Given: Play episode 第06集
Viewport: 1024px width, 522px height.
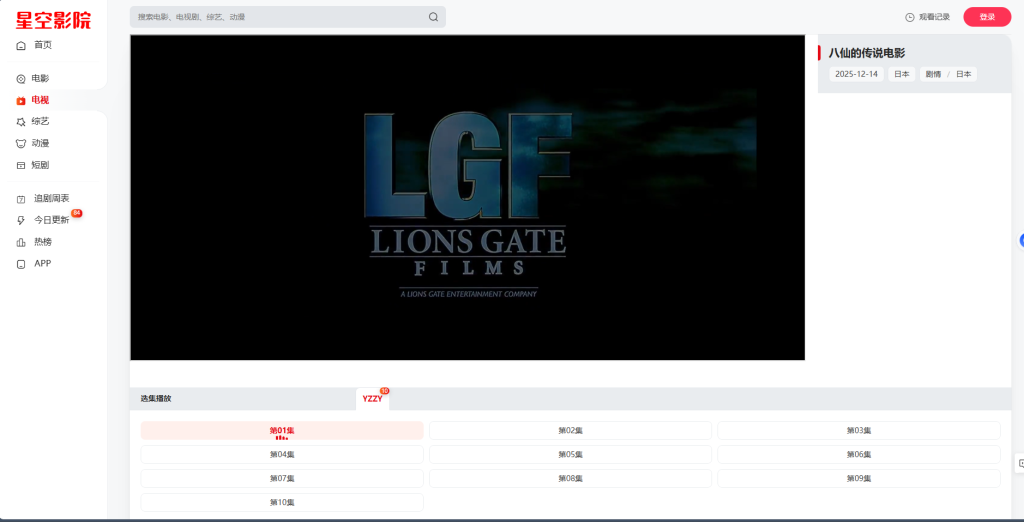Looking at the screenshot, I should (x=858, y=454).
